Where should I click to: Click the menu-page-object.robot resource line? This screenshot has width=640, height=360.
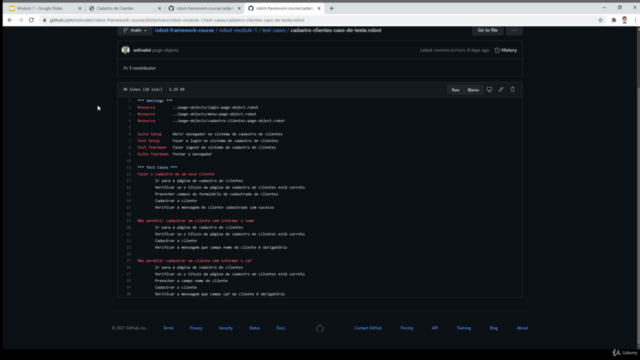click(197, 114)
